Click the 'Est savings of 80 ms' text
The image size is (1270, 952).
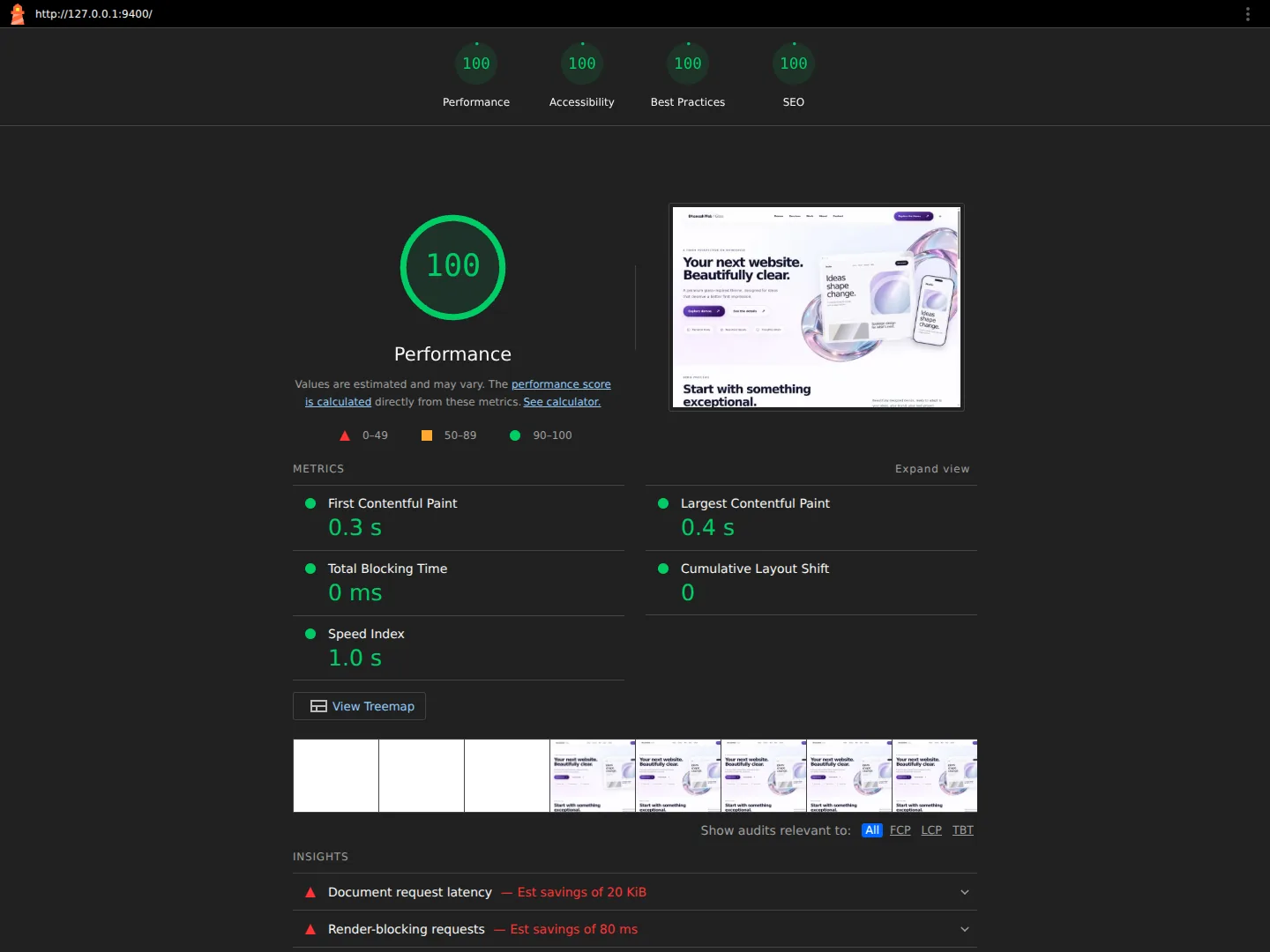(x=574, y=929)
